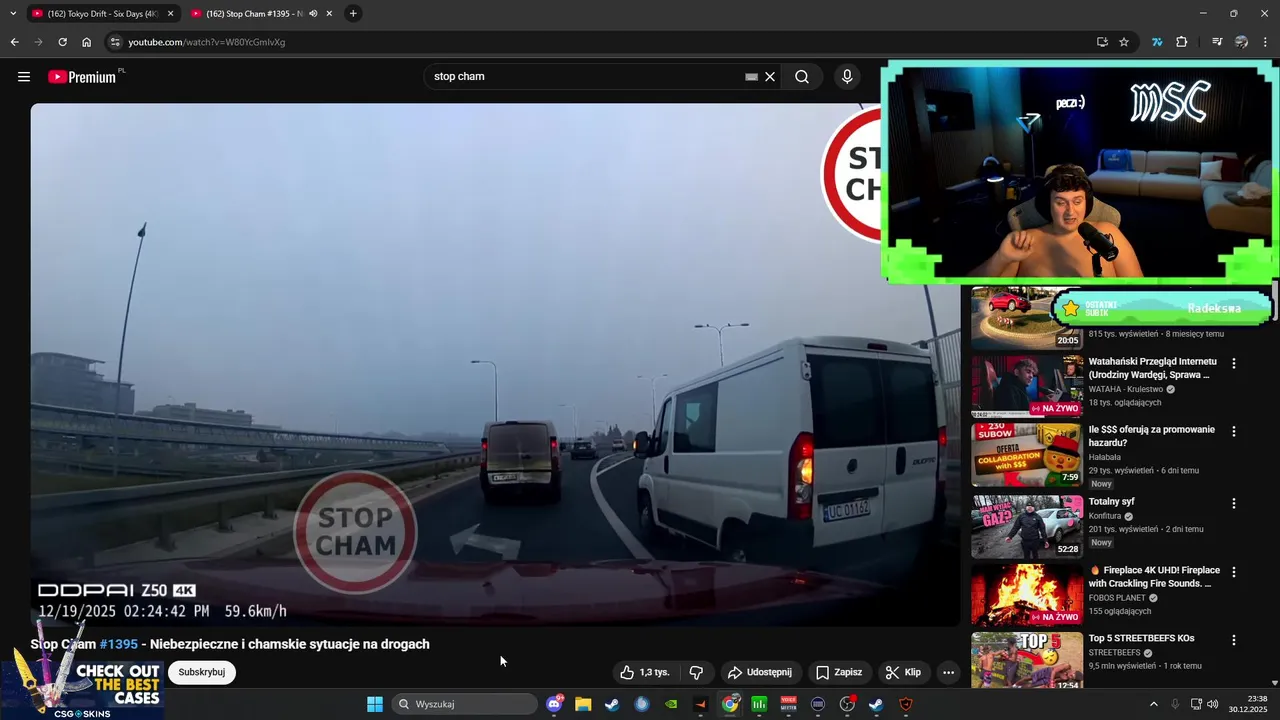
Task: Open a new browser tab
Action: (x=353, y=14)
